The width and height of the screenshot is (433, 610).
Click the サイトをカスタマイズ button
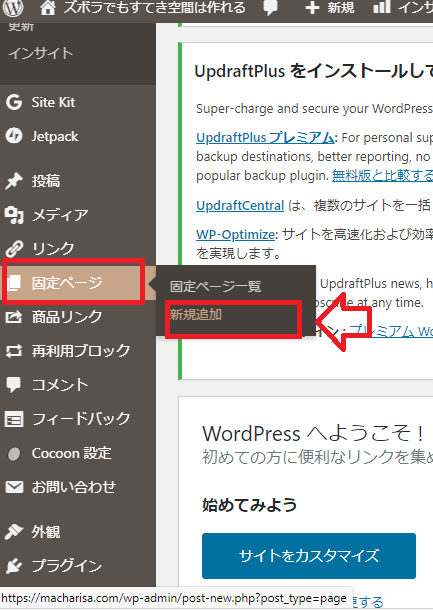(x=309, y=556)
